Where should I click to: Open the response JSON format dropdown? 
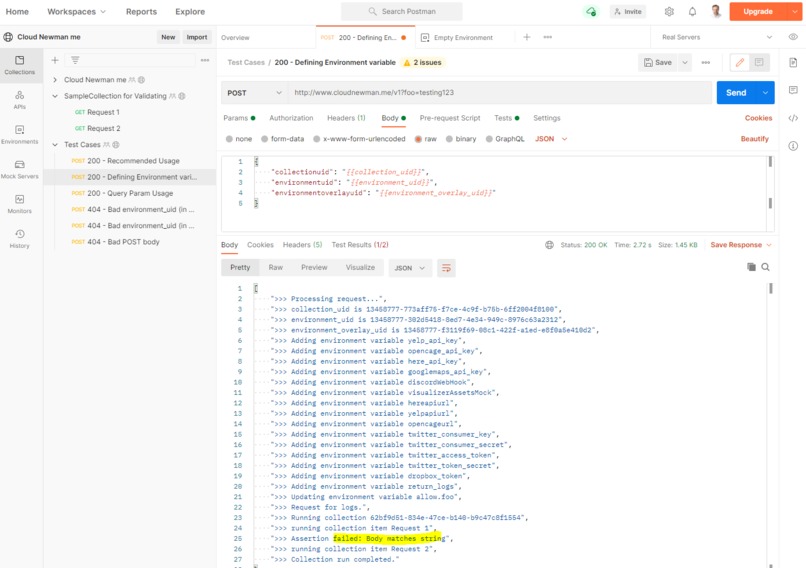pyautogui.click(x=409, y=268)
